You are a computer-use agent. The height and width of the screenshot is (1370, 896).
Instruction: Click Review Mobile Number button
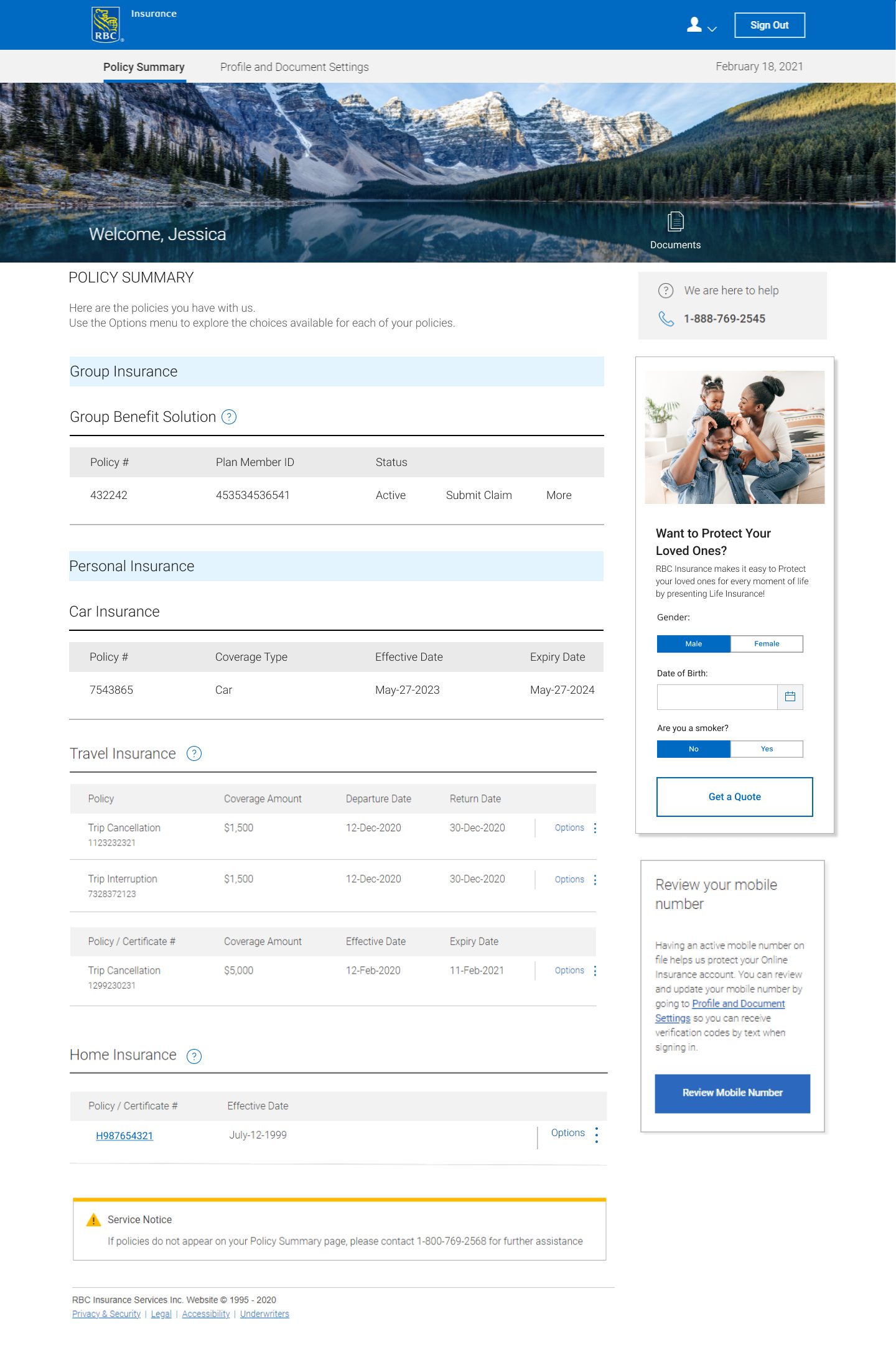pos(732,1093)
